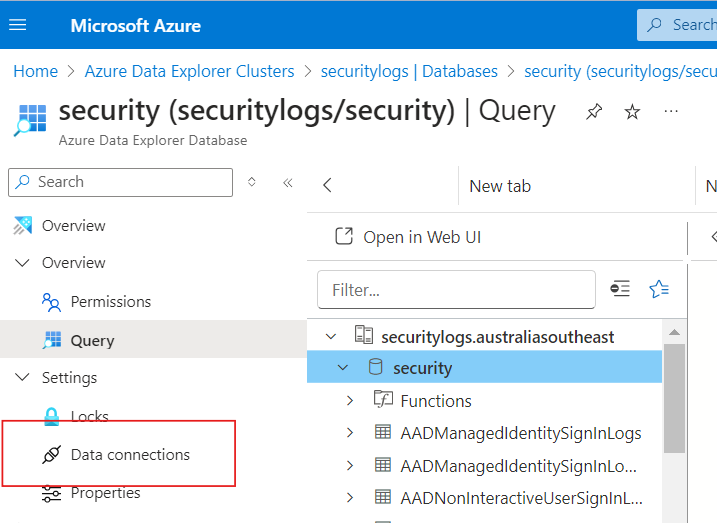Viewport: 717px width, 523px height.
Task: Go to Home breadcrumb
Action: (x=36, y=71)
